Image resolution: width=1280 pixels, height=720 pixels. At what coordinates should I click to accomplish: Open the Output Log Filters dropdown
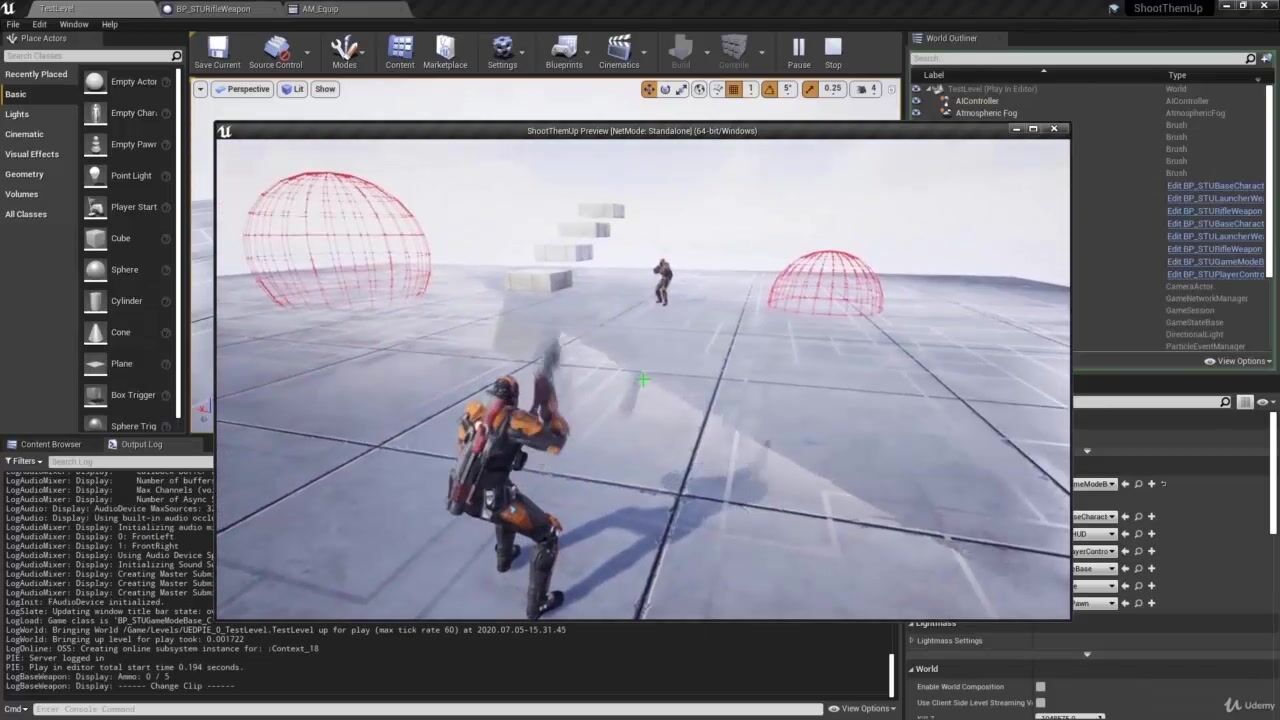pos(24,461)
